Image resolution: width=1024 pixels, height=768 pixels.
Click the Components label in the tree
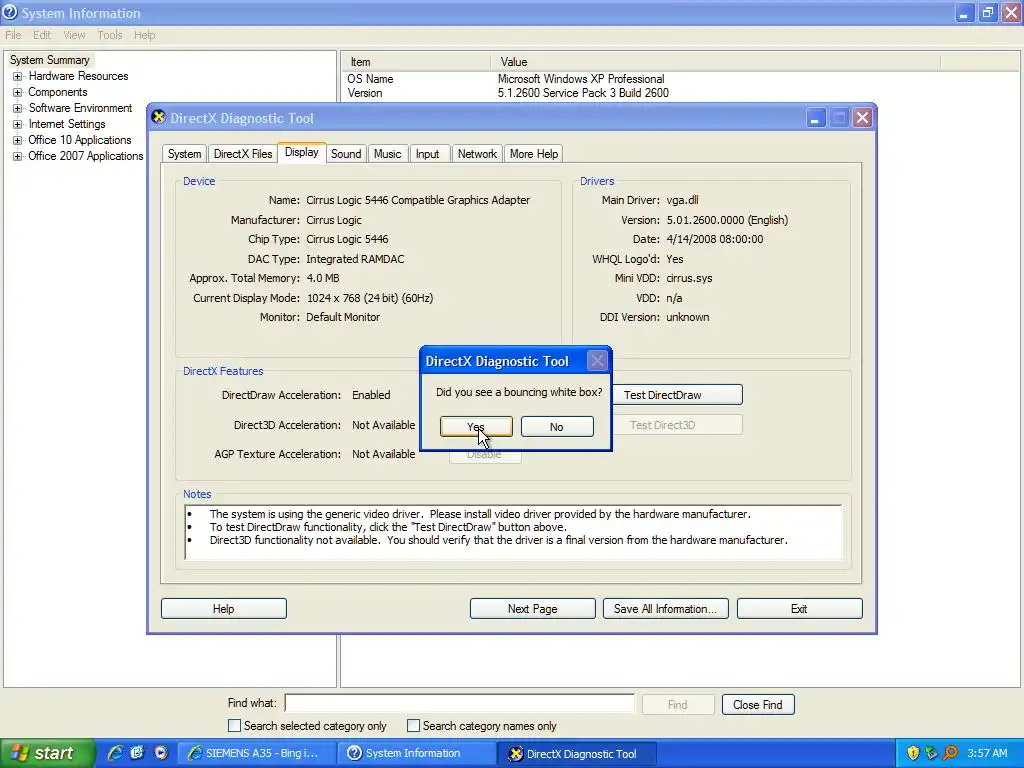(57, 92)
